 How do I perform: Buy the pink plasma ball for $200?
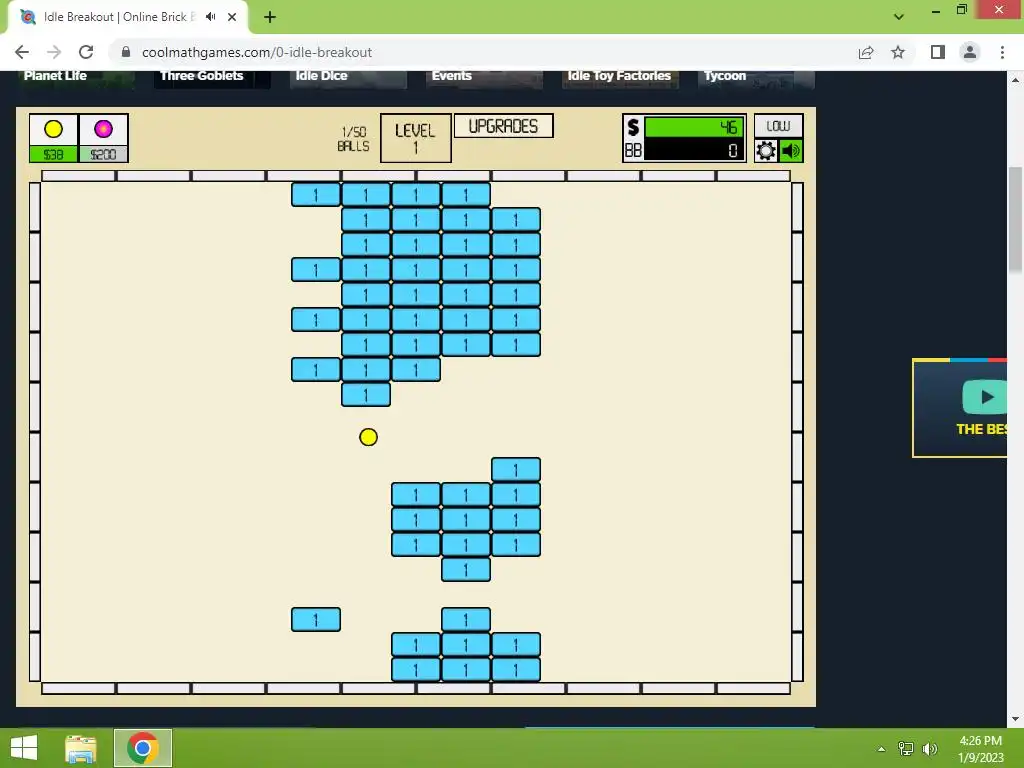tap(103, 138)
